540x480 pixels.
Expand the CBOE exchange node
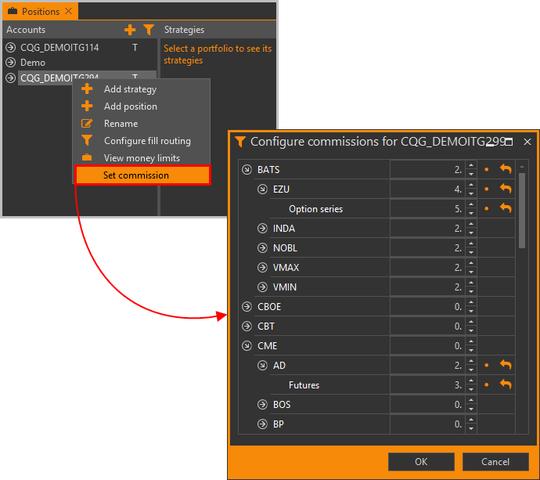point(247,306)
